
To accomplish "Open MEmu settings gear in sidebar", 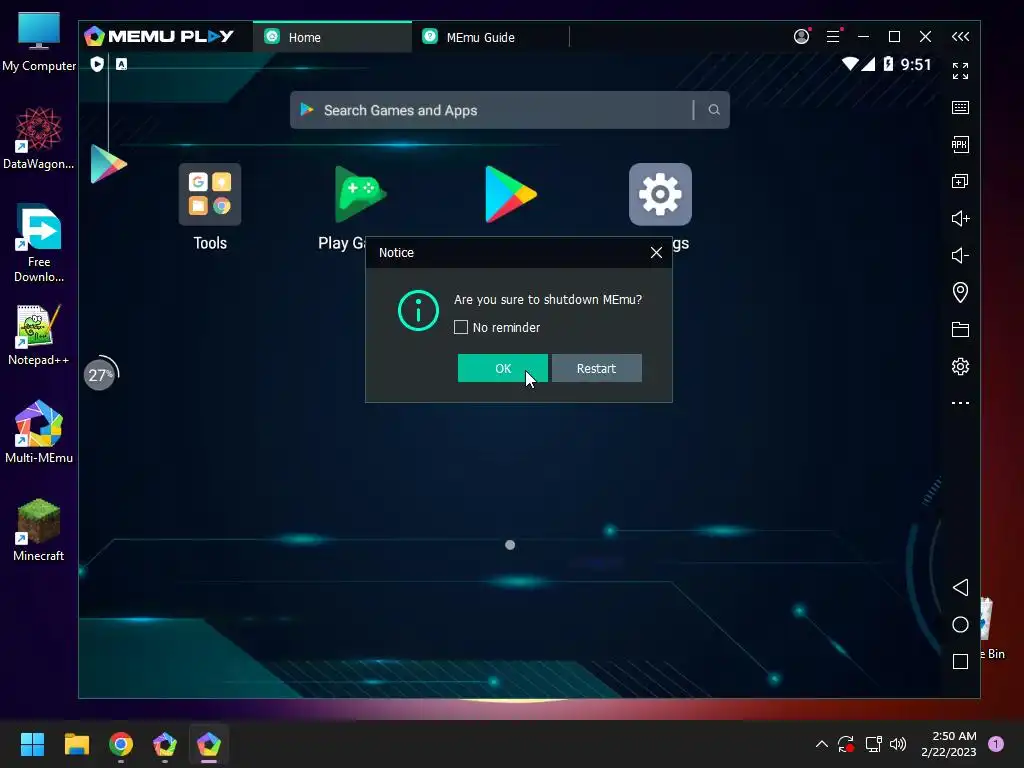I will pyautogui.click(x=960, y=366).
